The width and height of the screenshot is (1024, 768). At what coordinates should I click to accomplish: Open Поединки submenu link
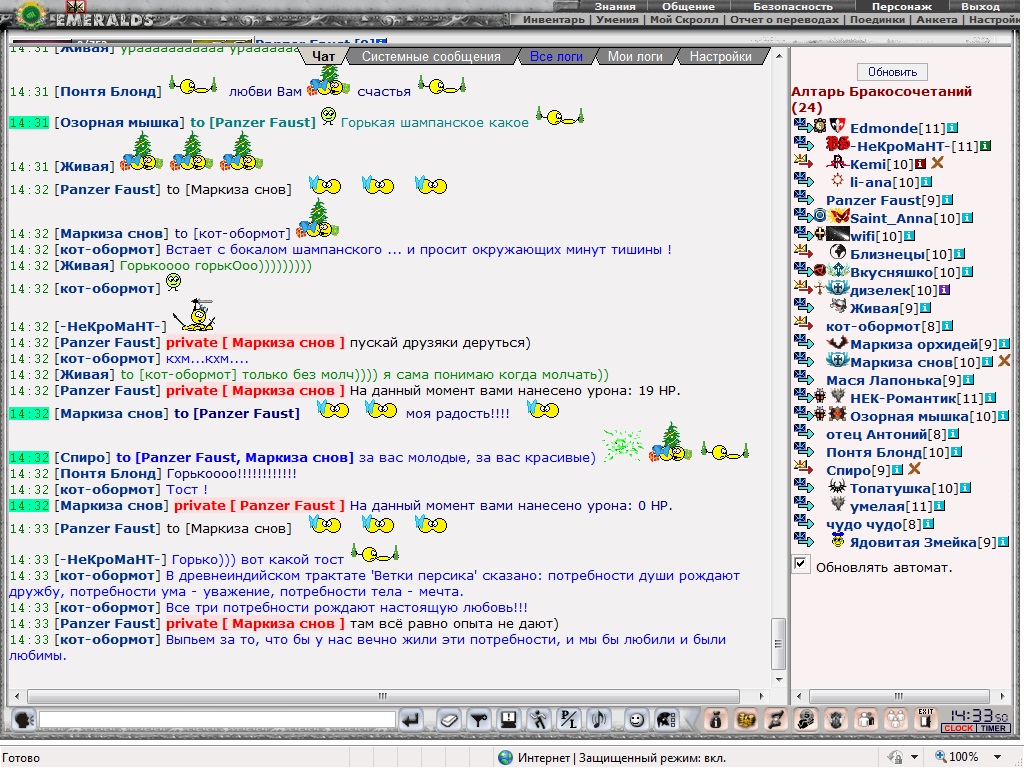[x=878, y=20]
